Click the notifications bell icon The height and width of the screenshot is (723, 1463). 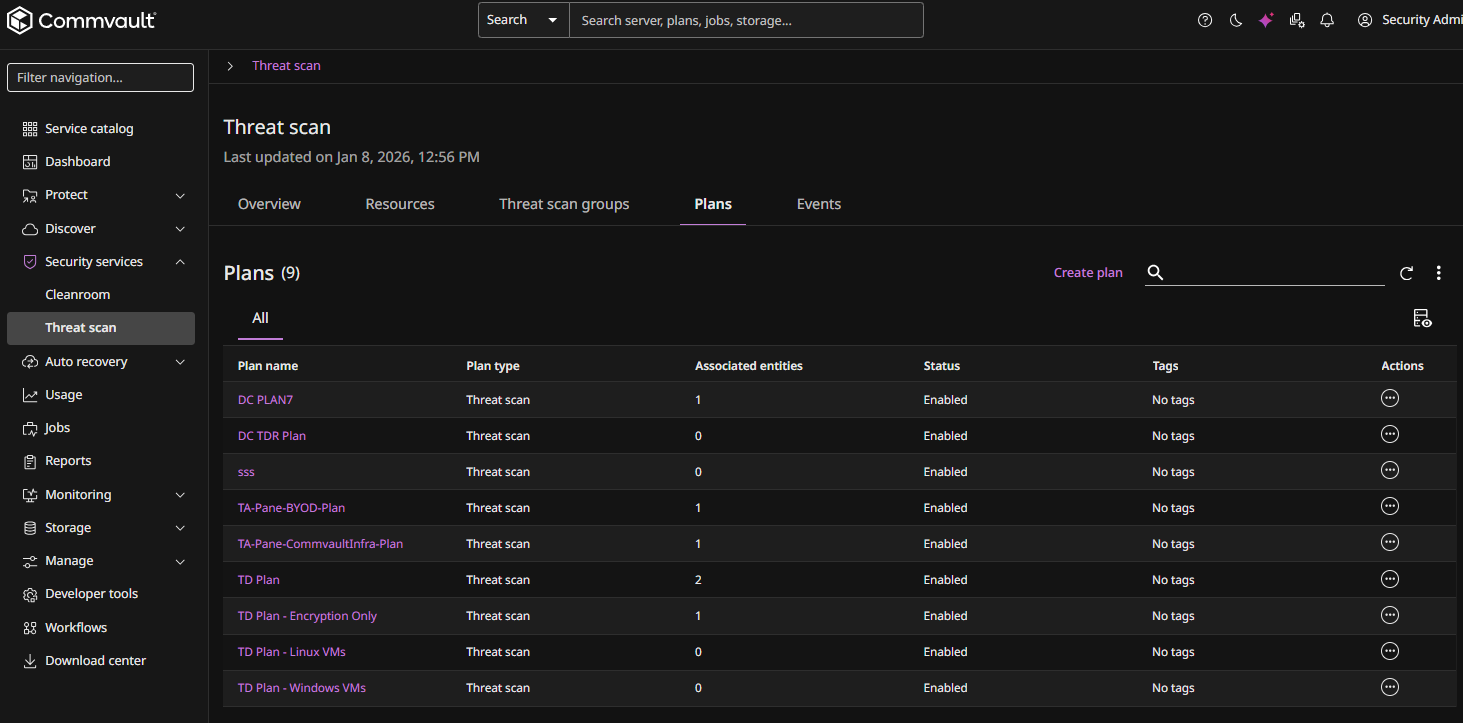(1327, 20)
